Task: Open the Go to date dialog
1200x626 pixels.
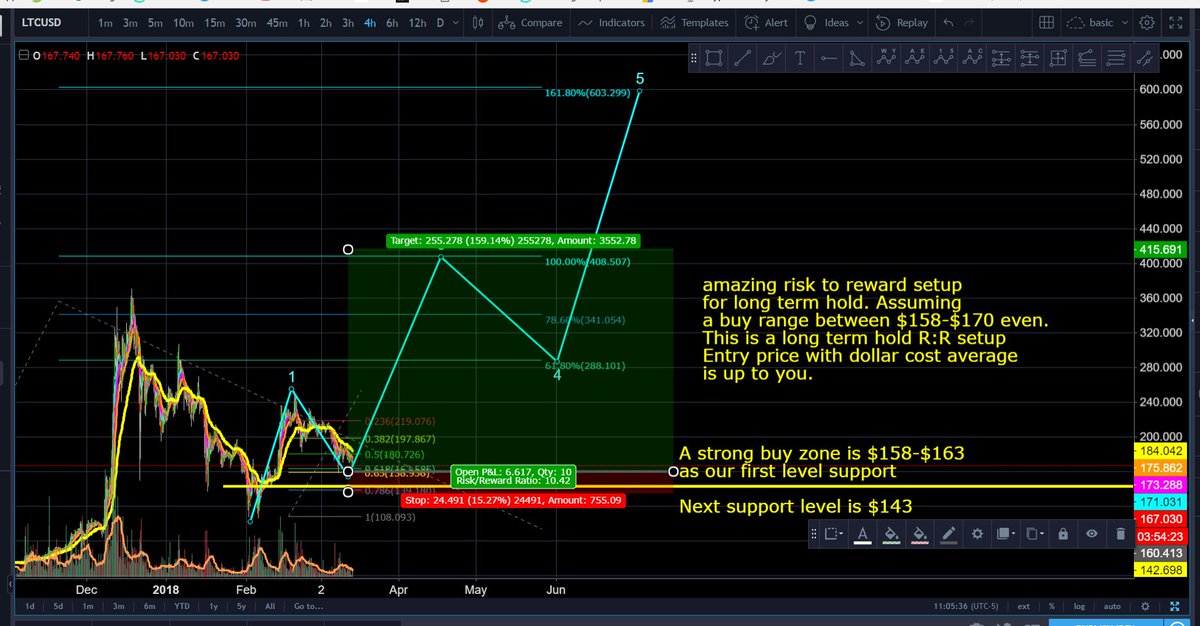Action: tap(307, 606)
